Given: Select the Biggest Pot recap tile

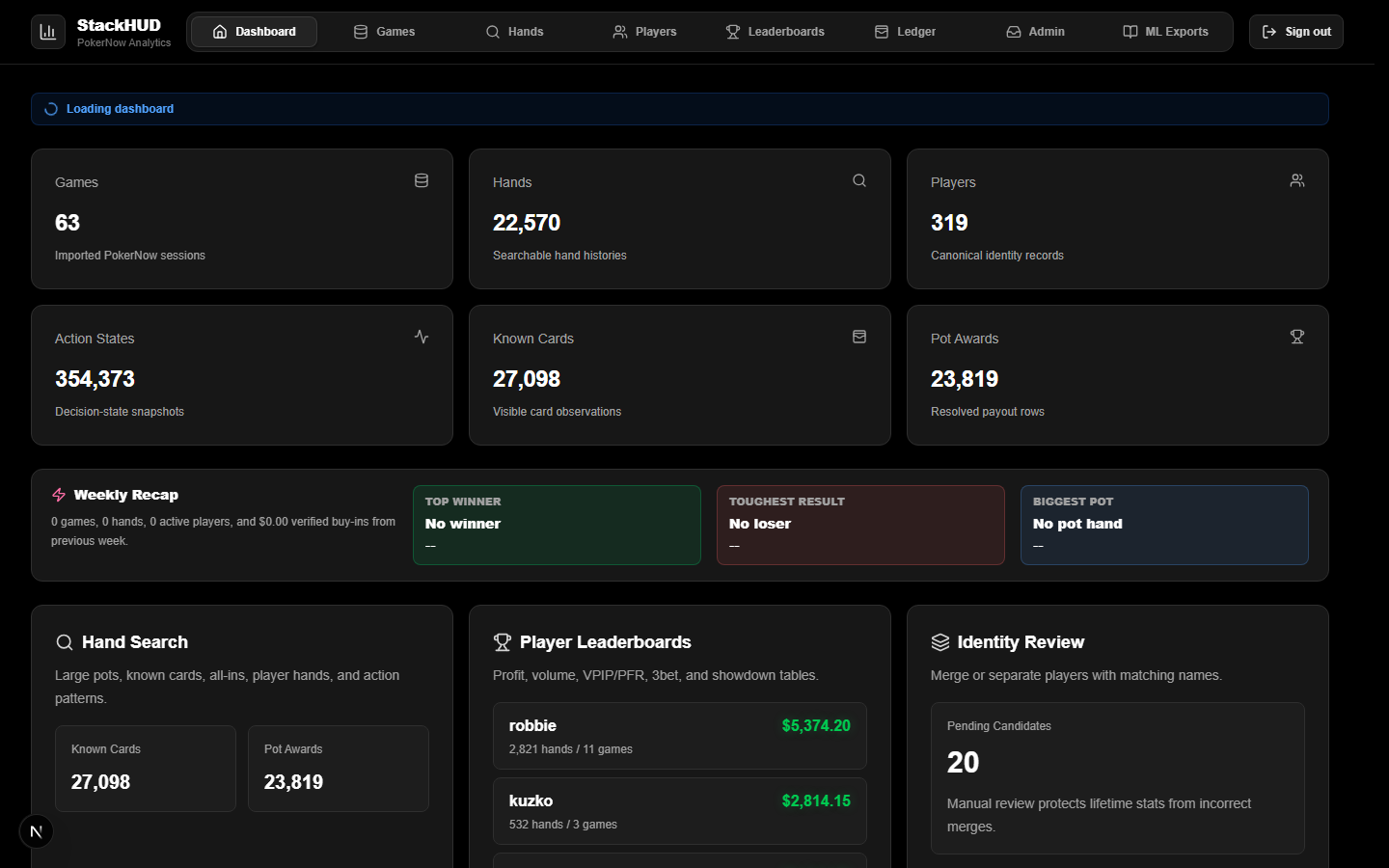Looking at the screenshot, I should [x=1164, y=525].
